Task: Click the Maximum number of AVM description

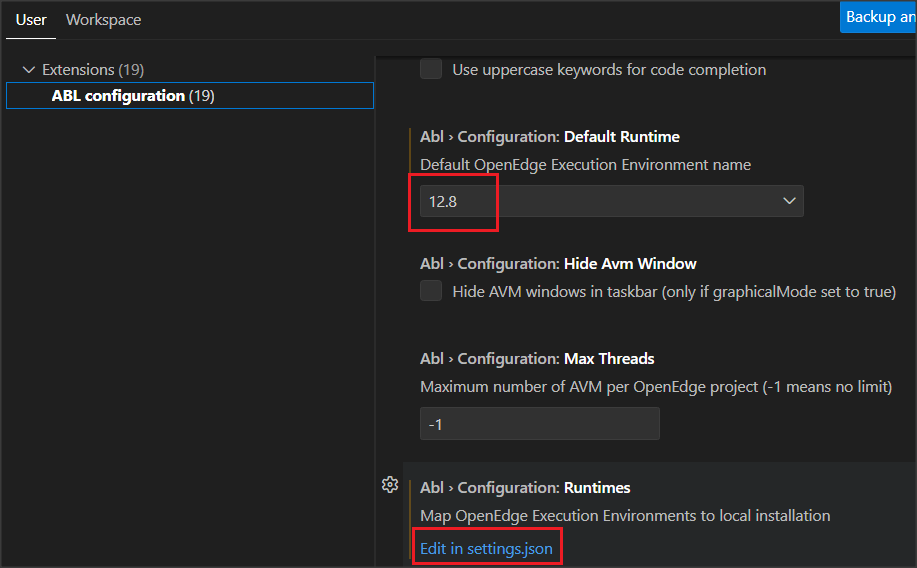Action: [x=655, y=386]
